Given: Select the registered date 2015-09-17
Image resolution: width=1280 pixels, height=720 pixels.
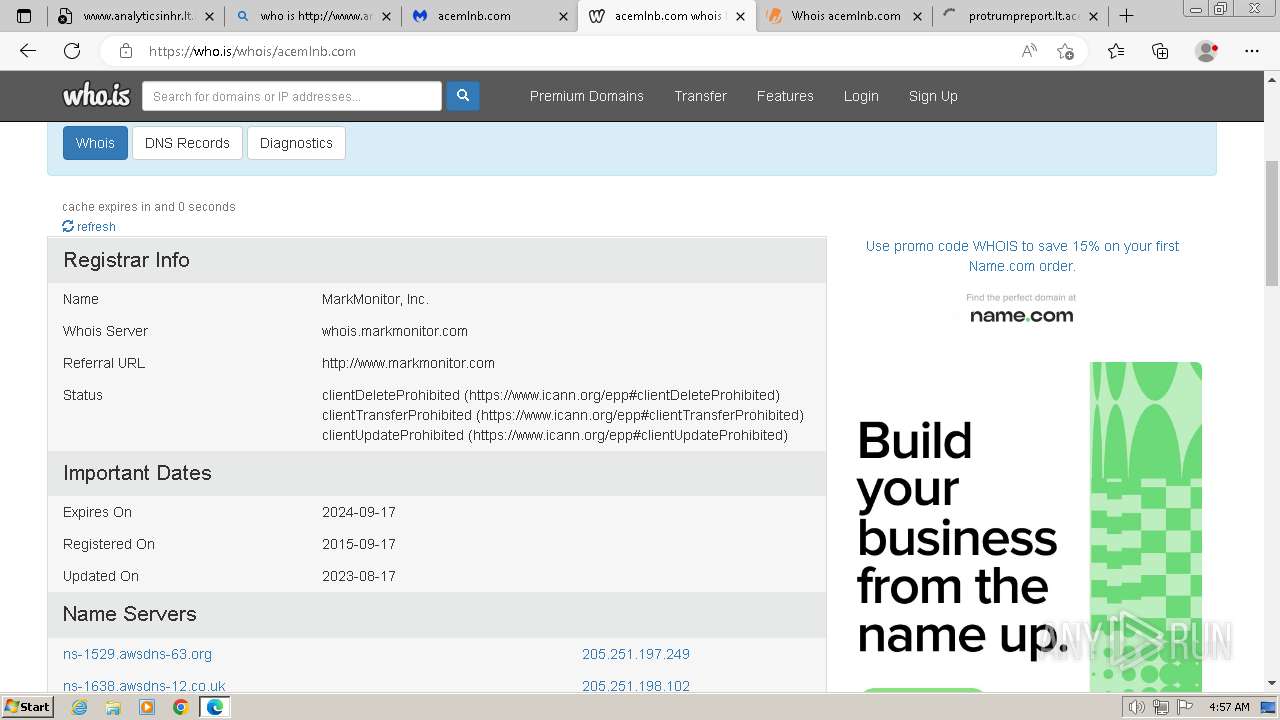Looking at the screenshot, I should pos(359,544).
